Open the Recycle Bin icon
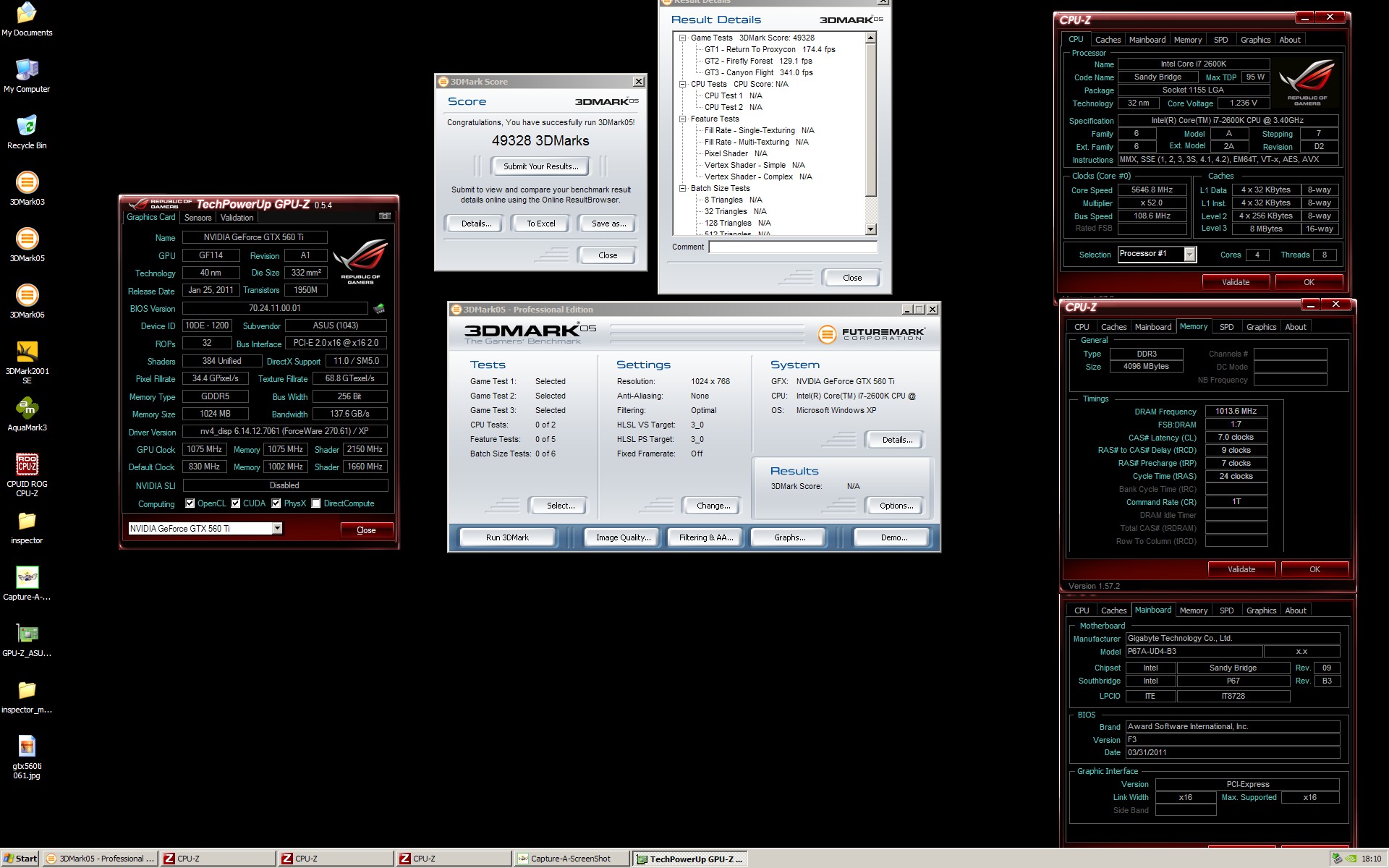The image size is (1389, 868). 27,126
